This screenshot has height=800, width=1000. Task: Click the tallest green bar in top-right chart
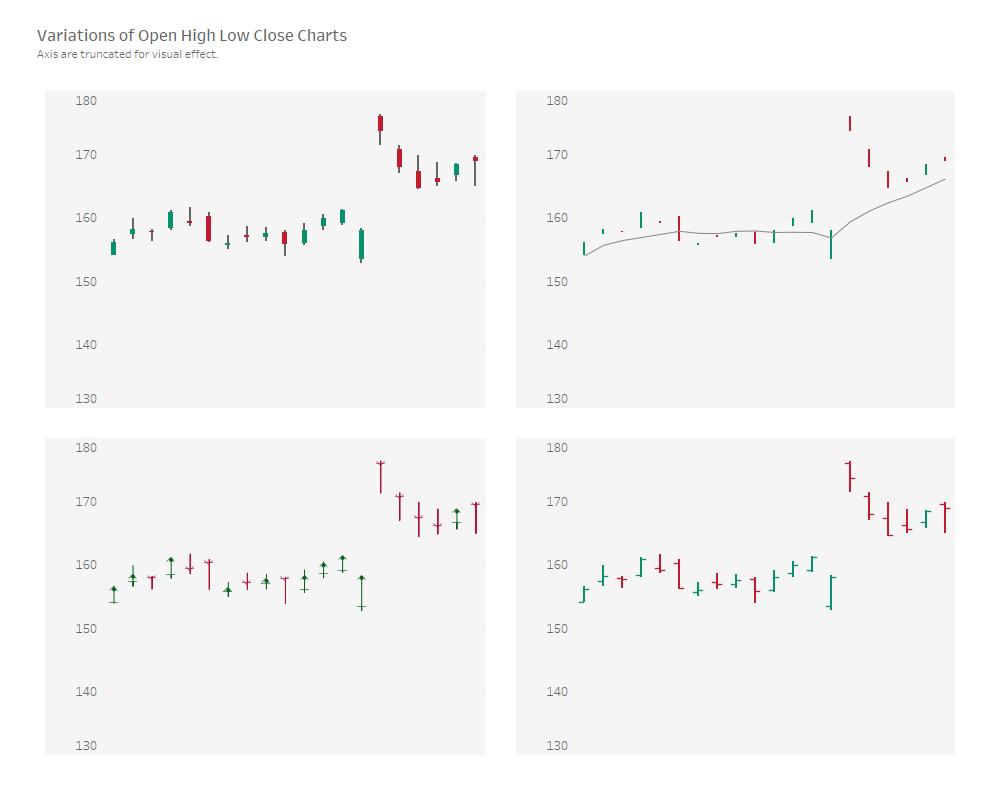pos(831,244)
